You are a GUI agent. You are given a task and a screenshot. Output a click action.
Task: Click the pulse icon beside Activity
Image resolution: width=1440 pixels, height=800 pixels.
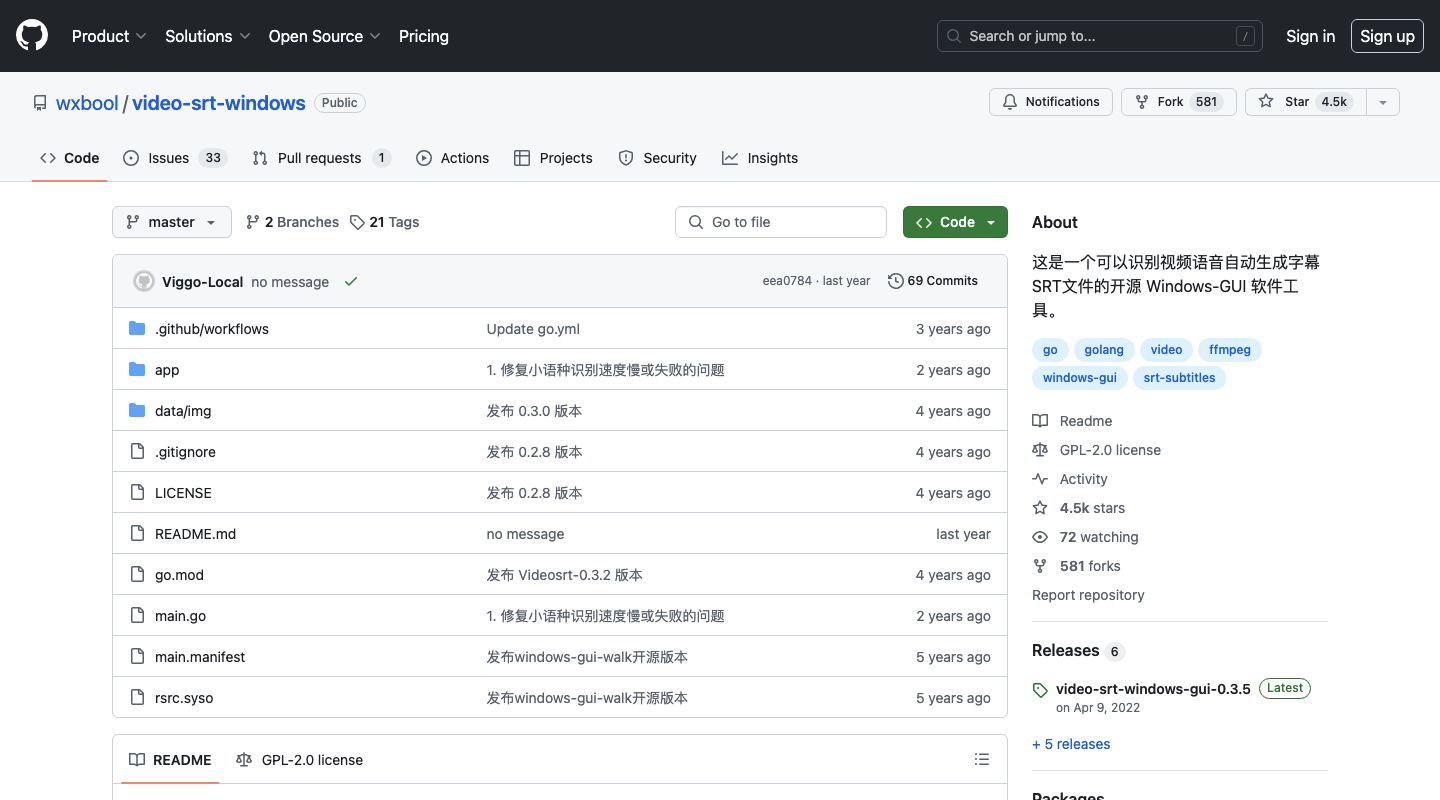[x=1040, y=479]
